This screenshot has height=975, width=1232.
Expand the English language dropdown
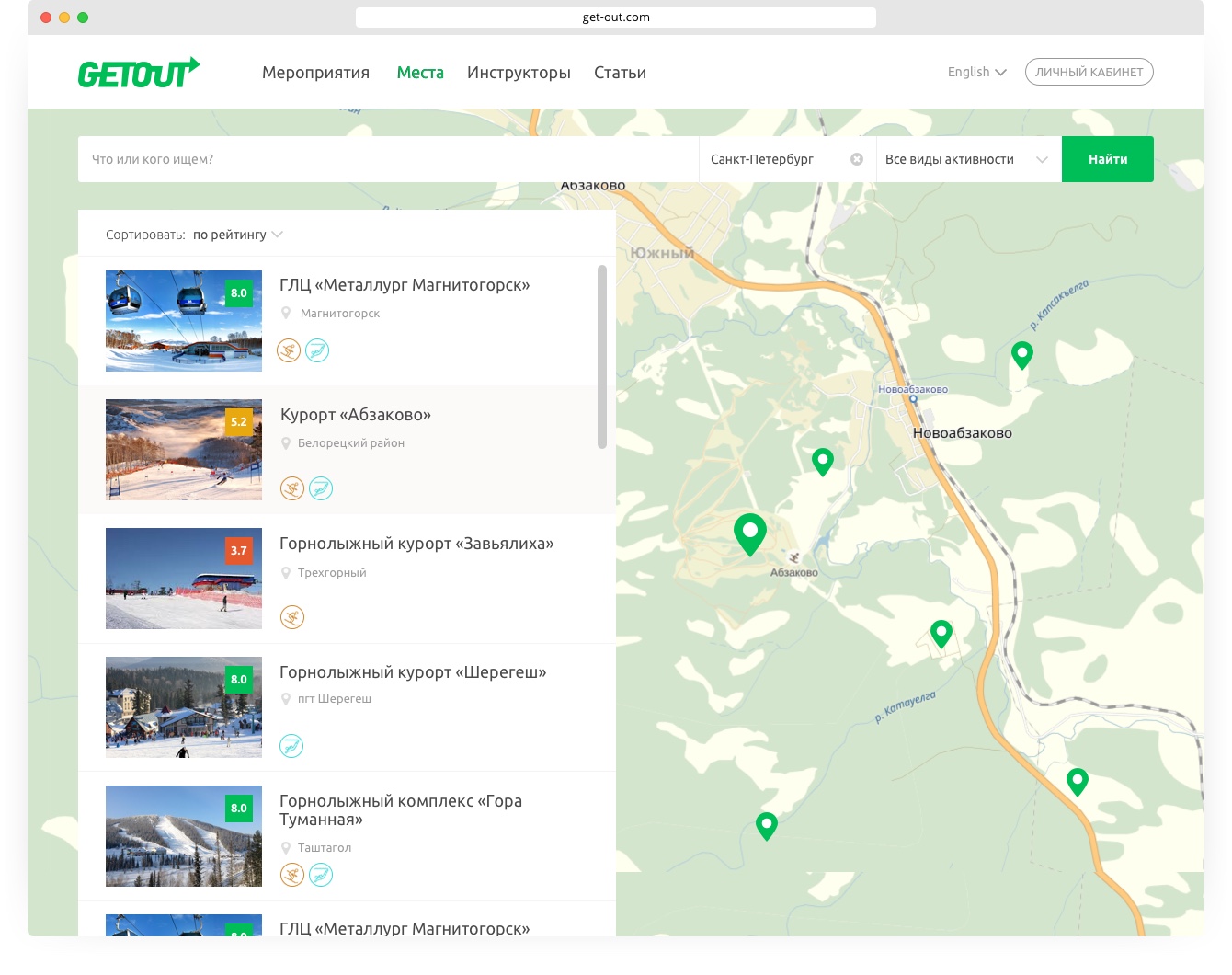coord(977,72)
